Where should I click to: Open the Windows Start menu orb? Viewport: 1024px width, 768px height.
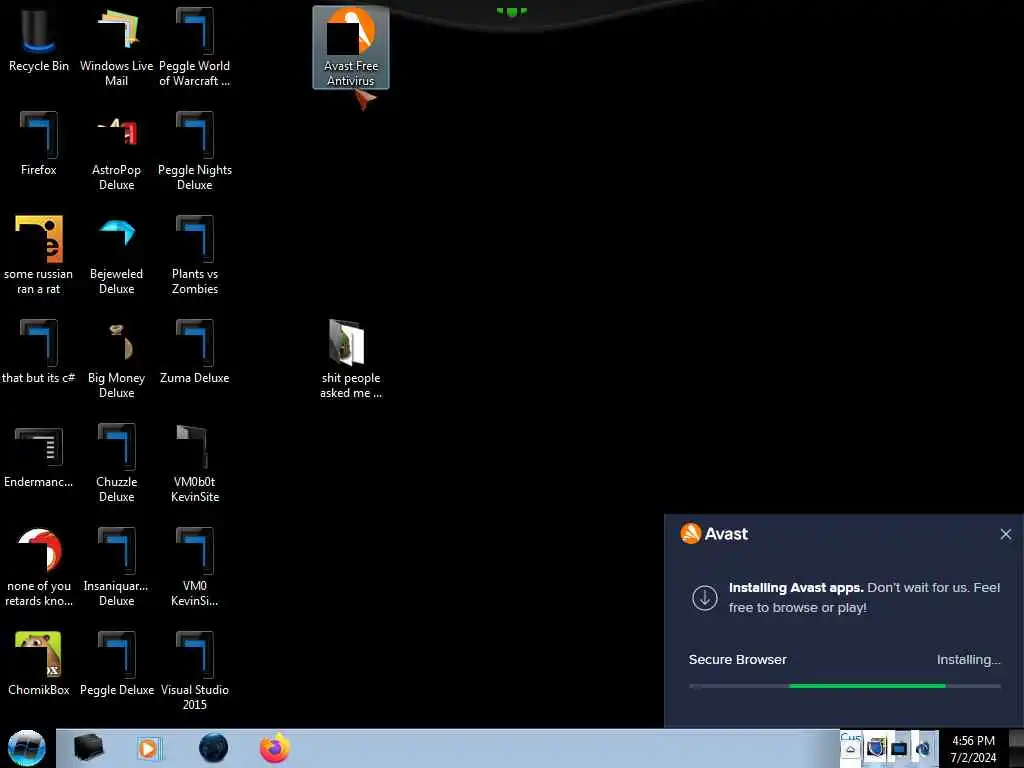[x=26, y=748]
